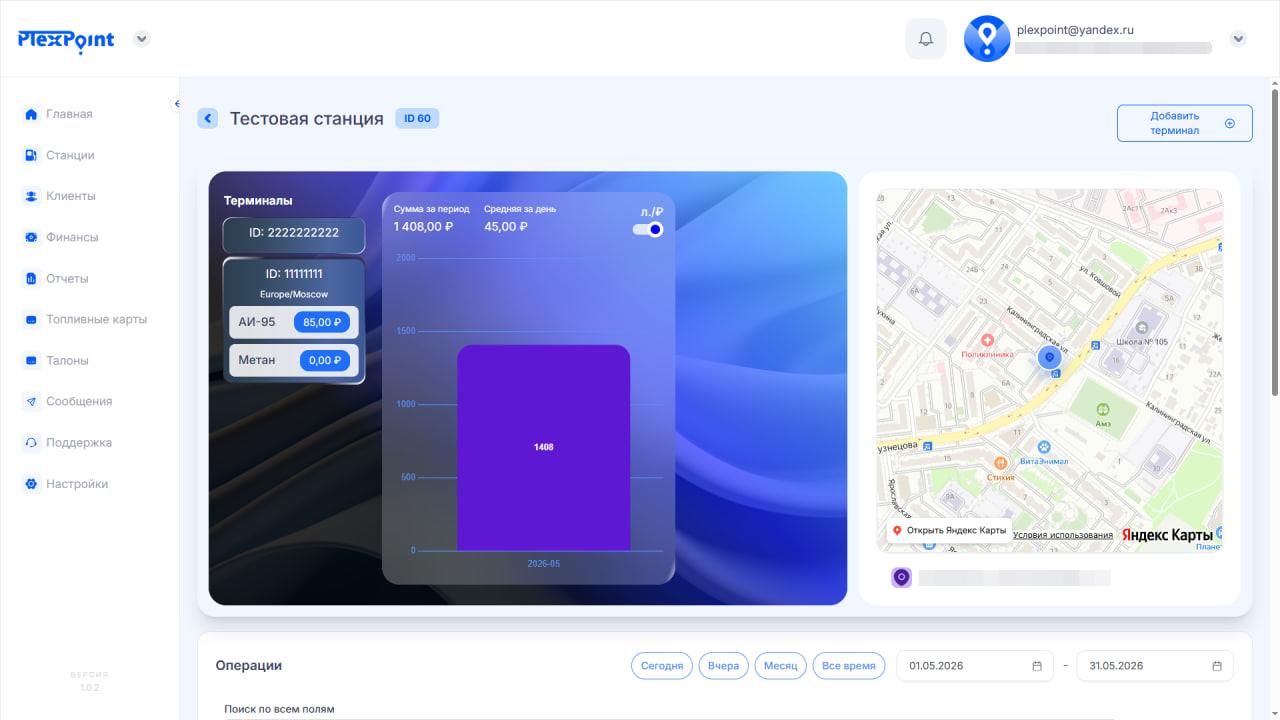The height and width of the screenshot is (720, 1280).
Task: Click the Отчеты chart icon
Action: (x=31, y=278)
